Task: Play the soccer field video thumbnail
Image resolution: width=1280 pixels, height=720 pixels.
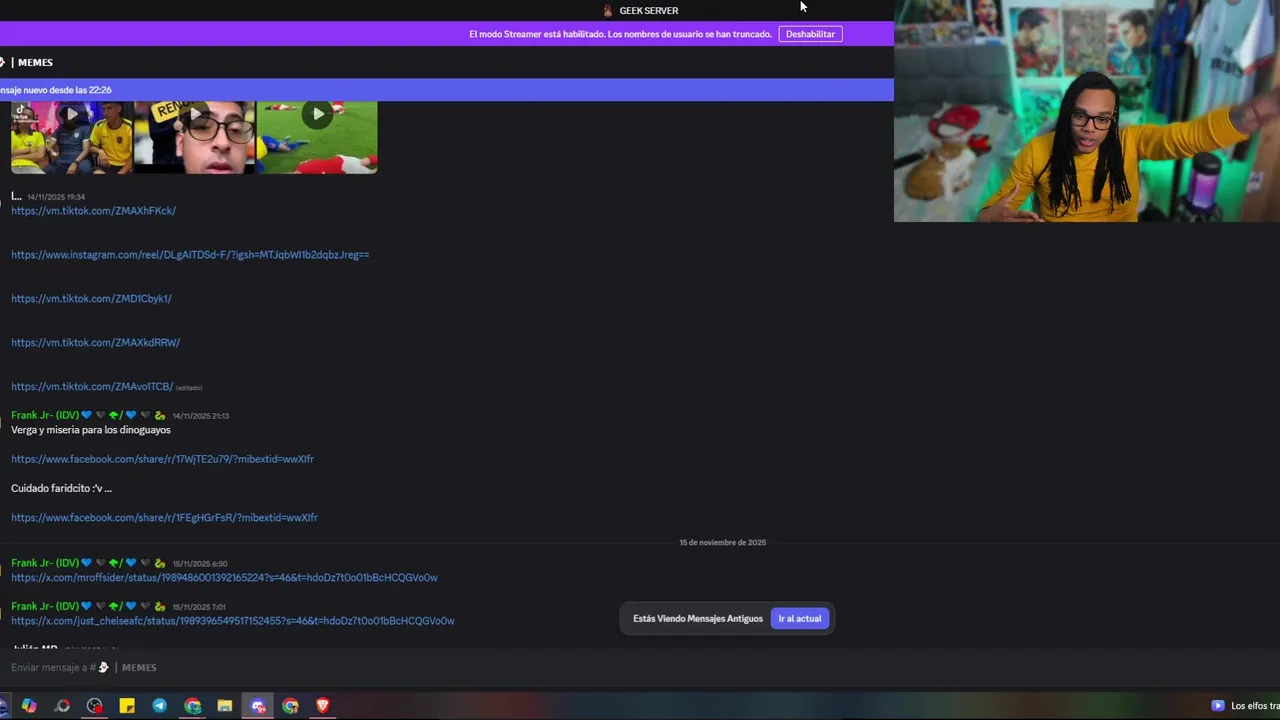Action: point(317,138)
